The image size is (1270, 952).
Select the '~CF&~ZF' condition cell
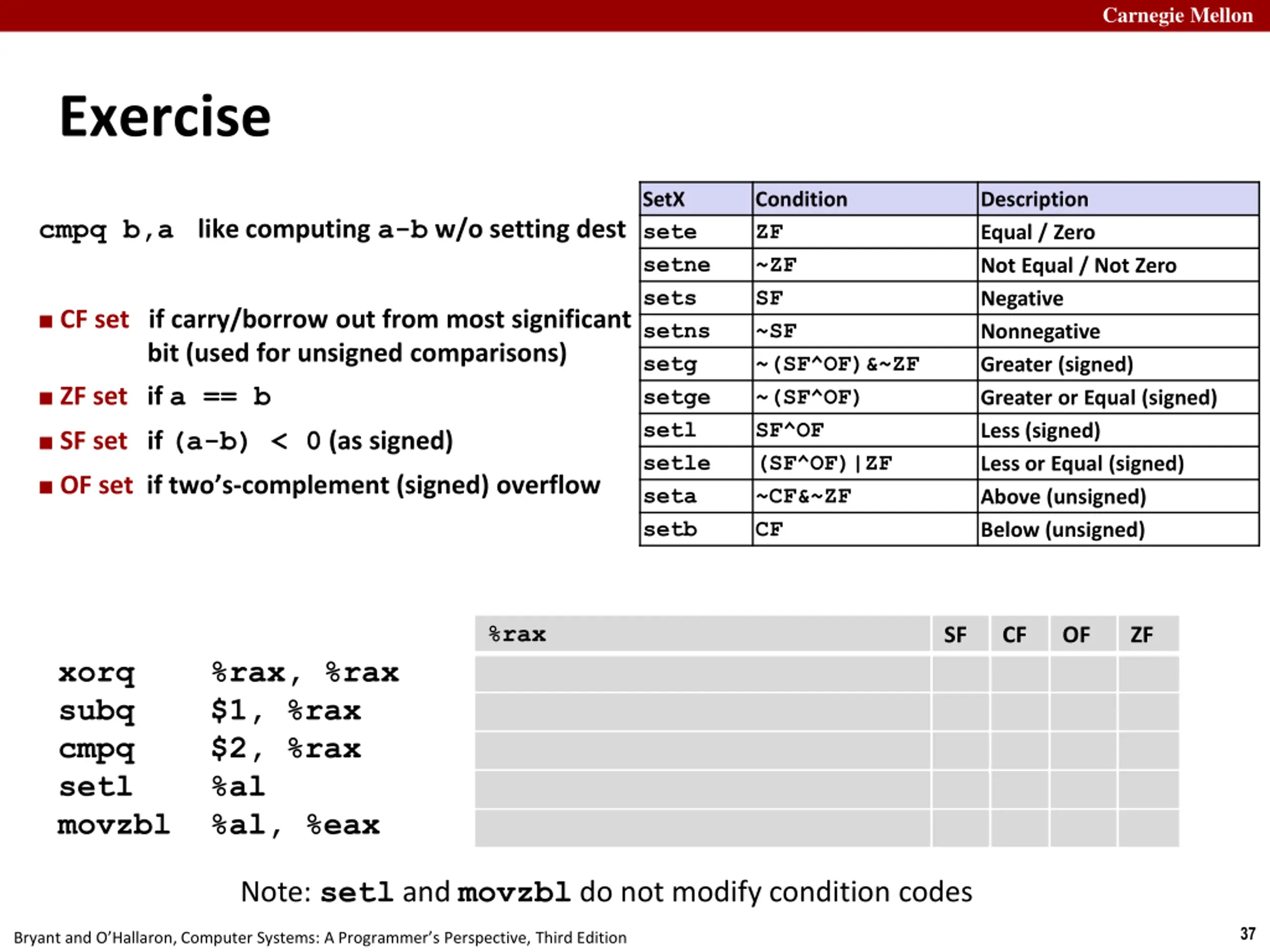point(864,496)
